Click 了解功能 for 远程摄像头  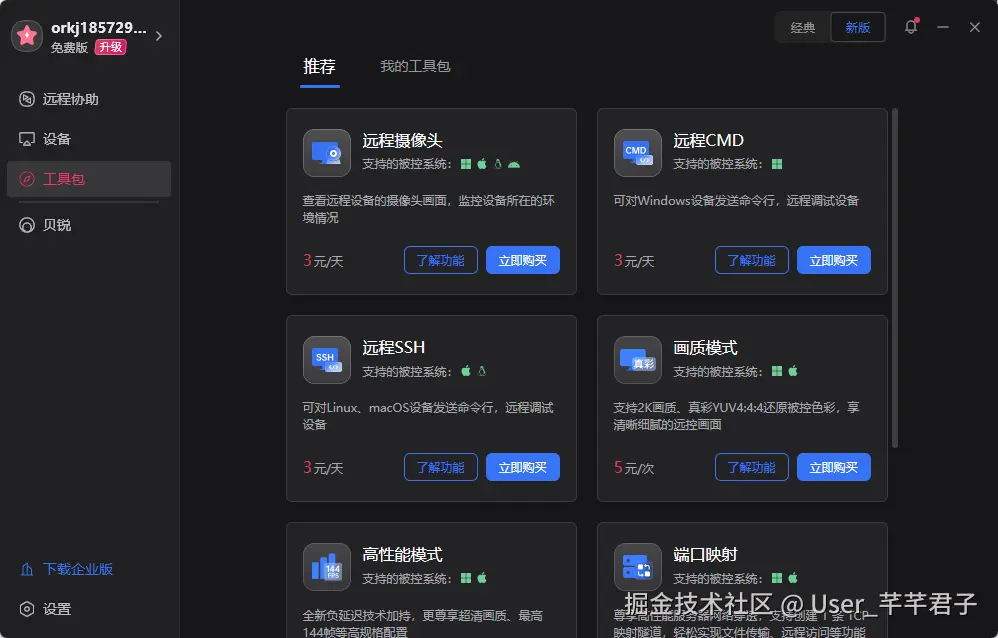pos(441,260)
